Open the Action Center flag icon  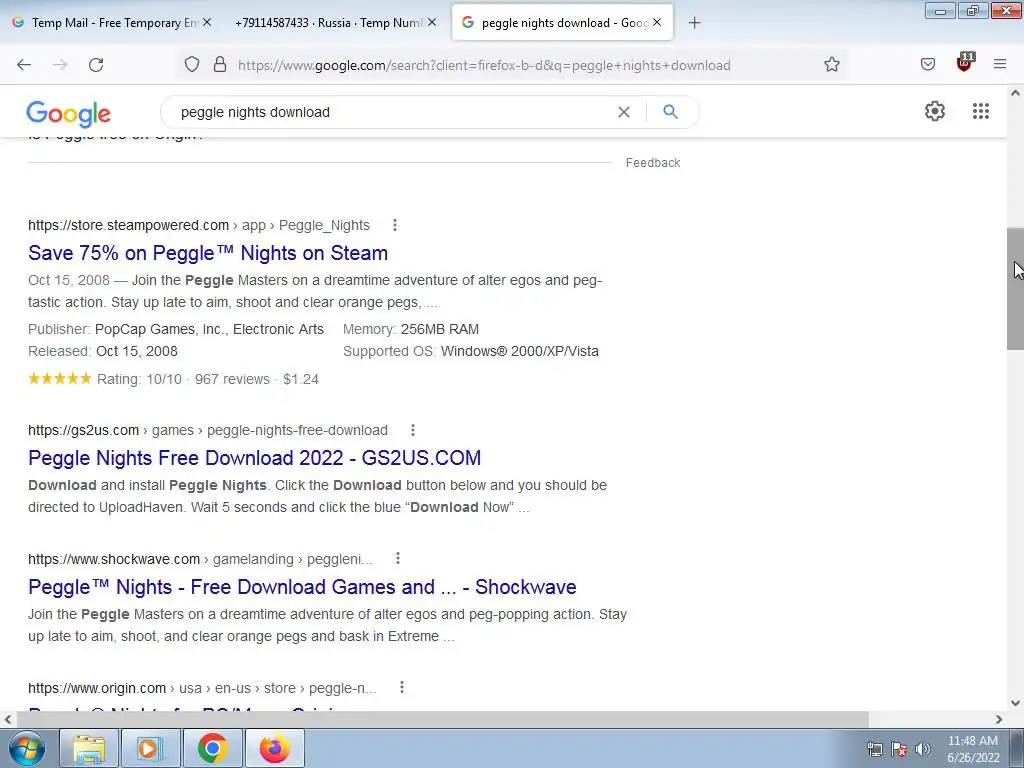(899, 748)
